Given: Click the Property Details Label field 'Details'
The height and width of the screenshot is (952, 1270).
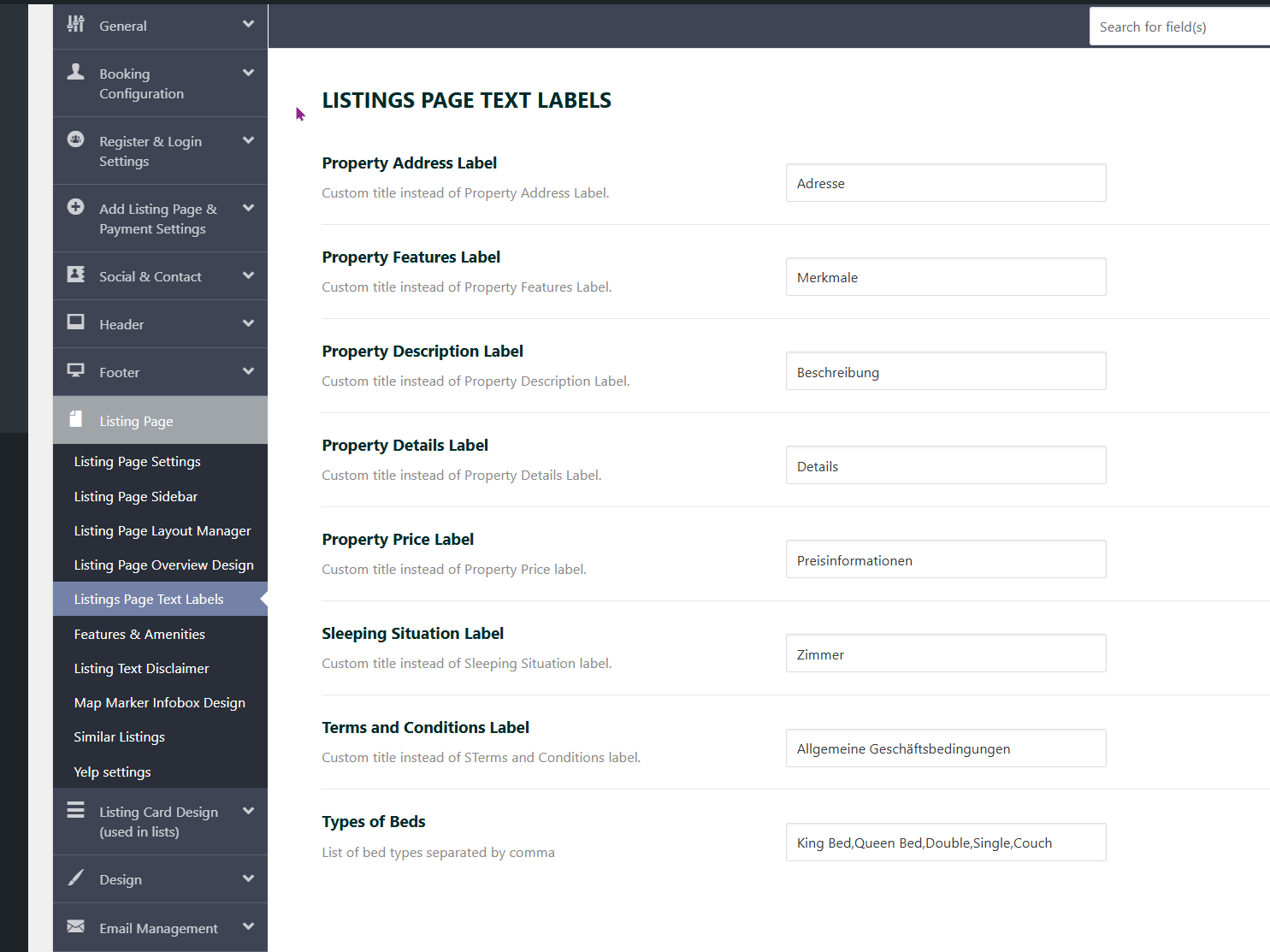Looking at the screenshot, I should (x=946, y=465).
